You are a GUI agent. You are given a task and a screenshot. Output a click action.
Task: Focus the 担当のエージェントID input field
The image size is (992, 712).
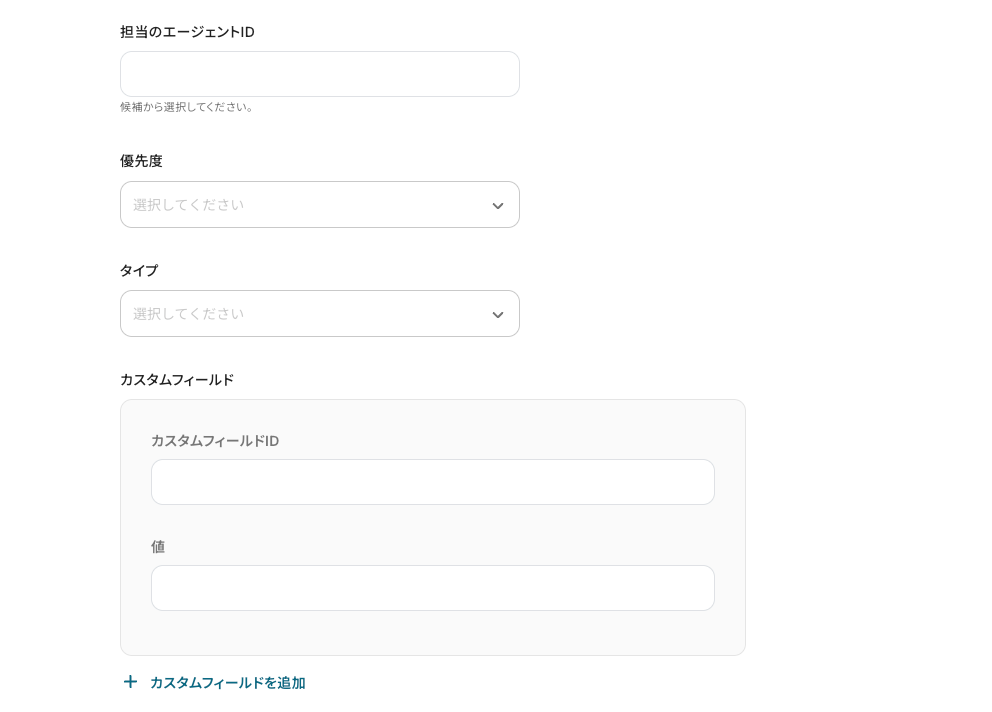pyautogui.click(x=319, y=74)
